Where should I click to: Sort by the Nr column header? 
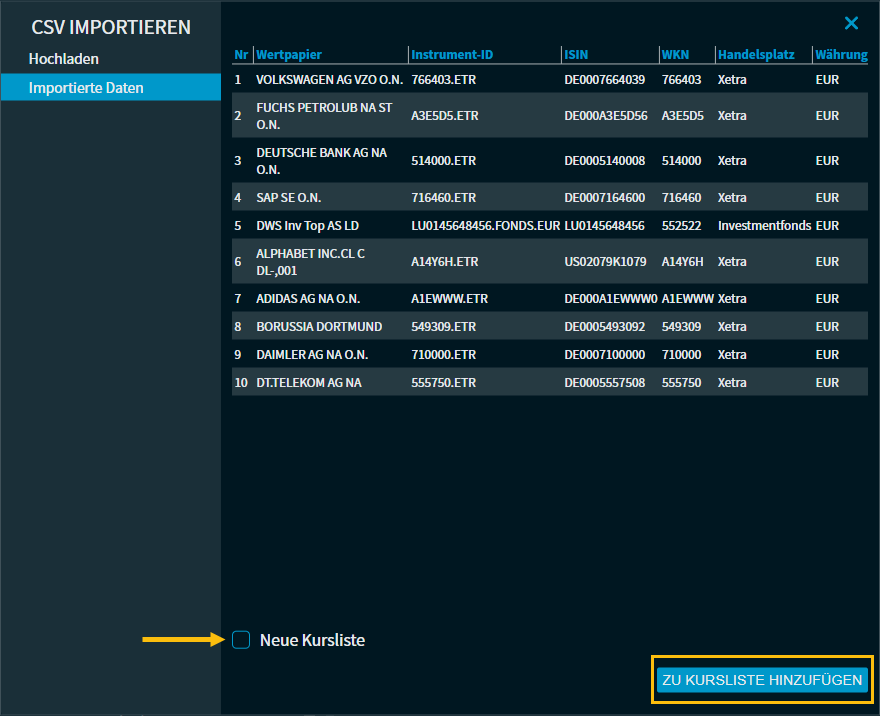click(241, 54)
